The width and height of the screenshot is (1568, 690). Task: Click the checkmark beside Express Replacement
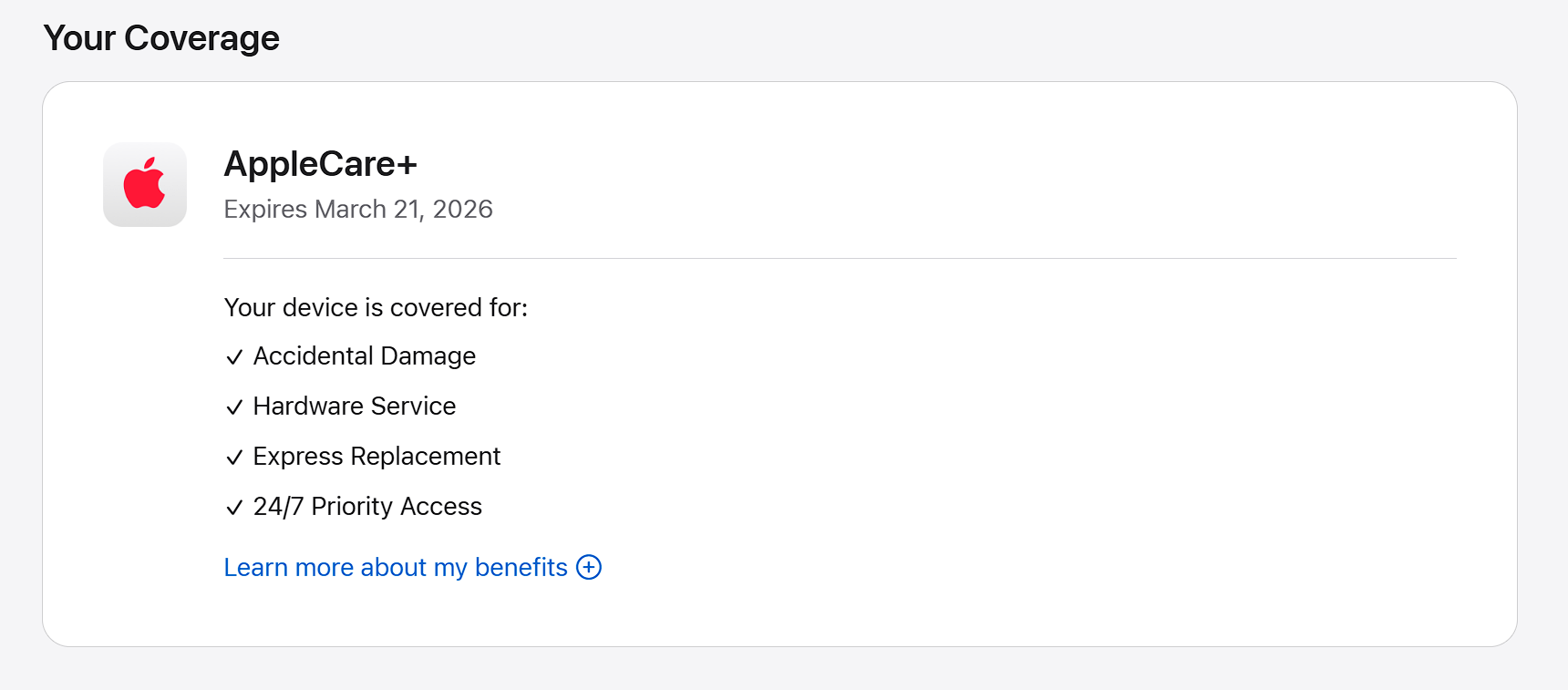tap(234, 458)
